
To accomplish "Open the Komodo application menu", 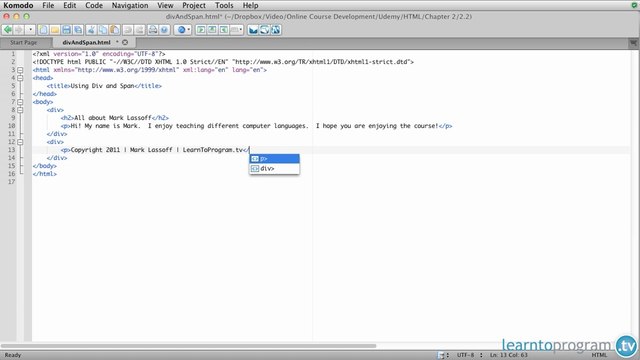I will pos(18,5).
